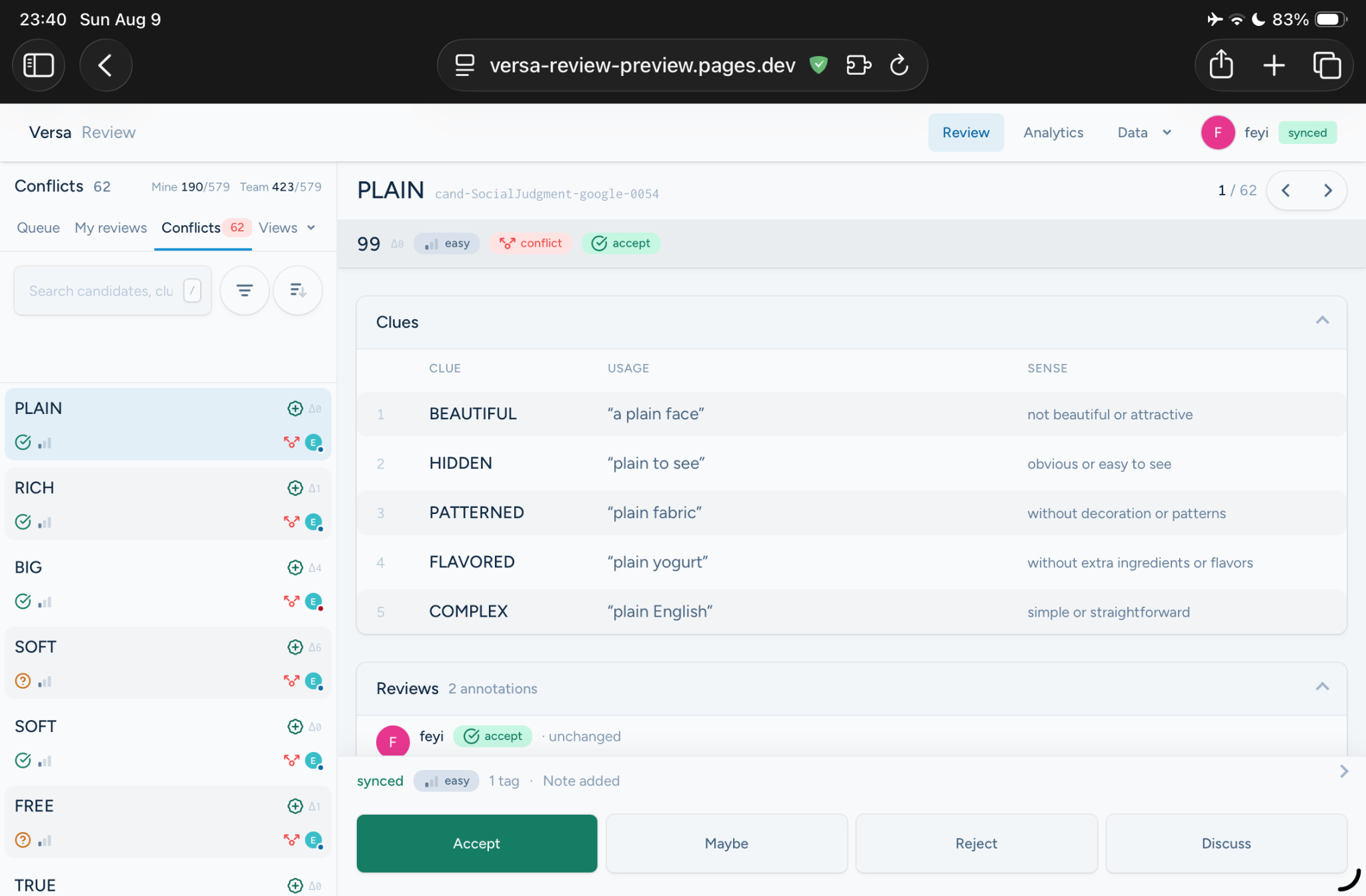Click the COMPLEX clue row
This screenshot has width=1366, height=896.
coord(852,611)
